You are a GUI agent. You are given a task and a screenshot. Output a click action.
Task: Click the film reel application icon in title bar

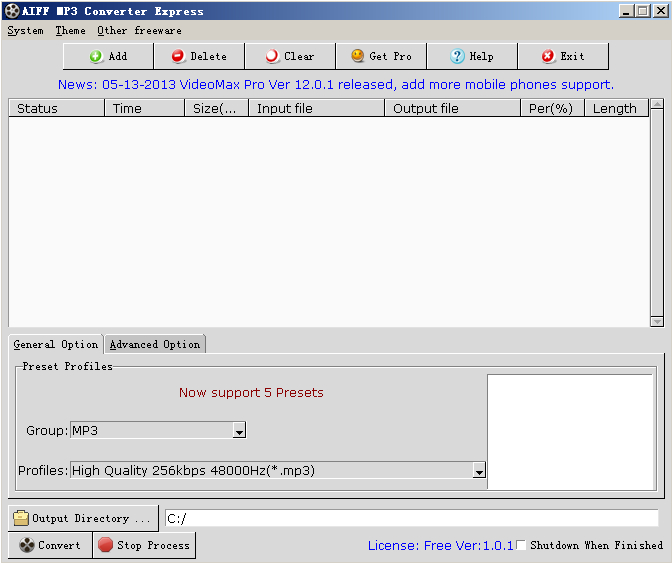tap(12, 11)
